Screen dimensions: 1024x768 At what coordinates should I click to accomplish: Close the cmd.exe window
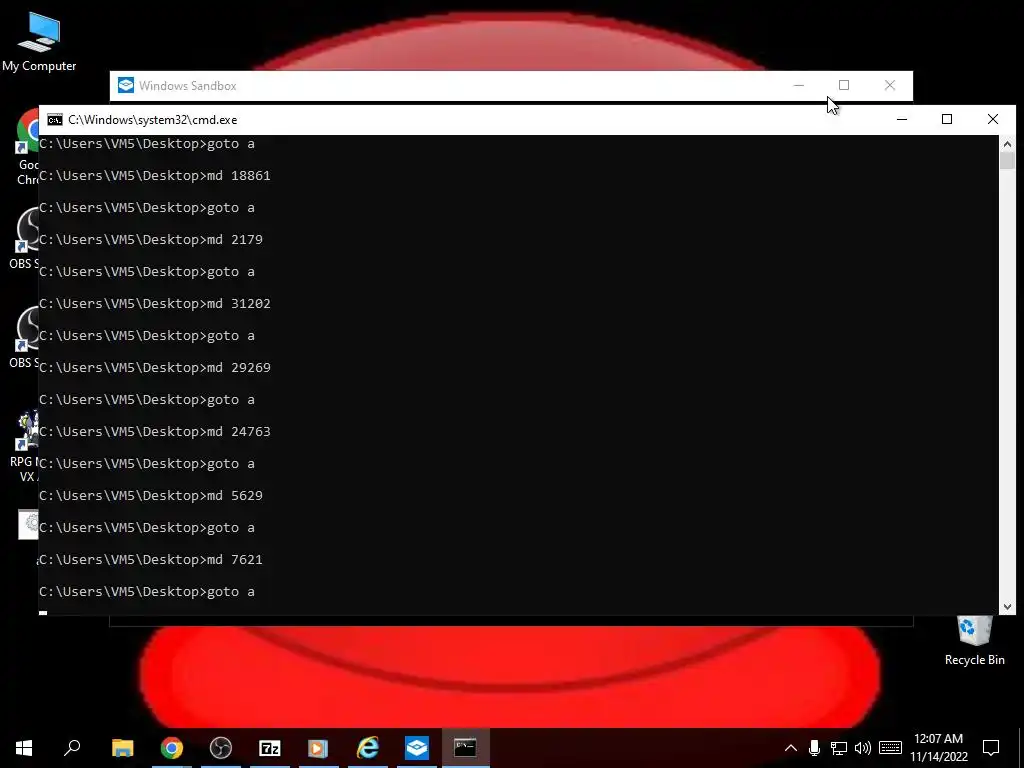point(993,120)
